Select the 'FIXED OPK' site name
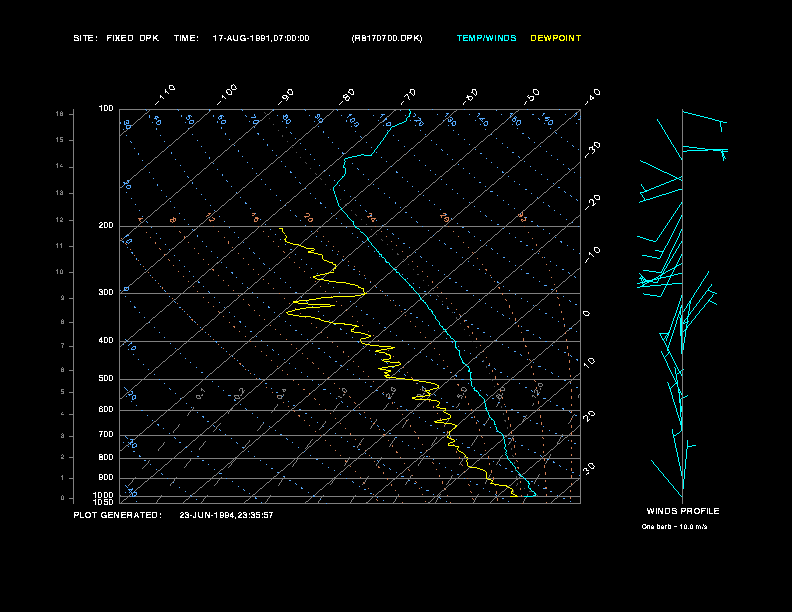Viewport: 792px width, 612px height. (132, 38)
